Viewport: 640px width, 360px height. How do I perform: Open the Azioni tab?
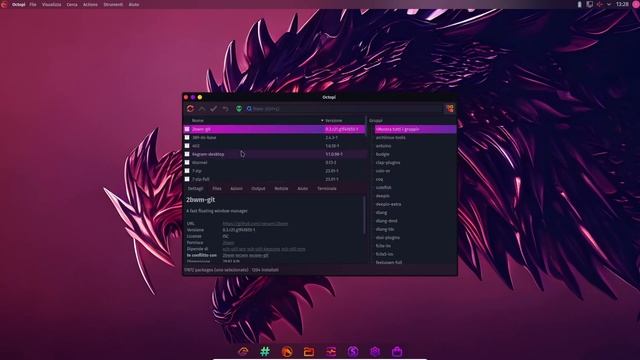coord(236,189)
